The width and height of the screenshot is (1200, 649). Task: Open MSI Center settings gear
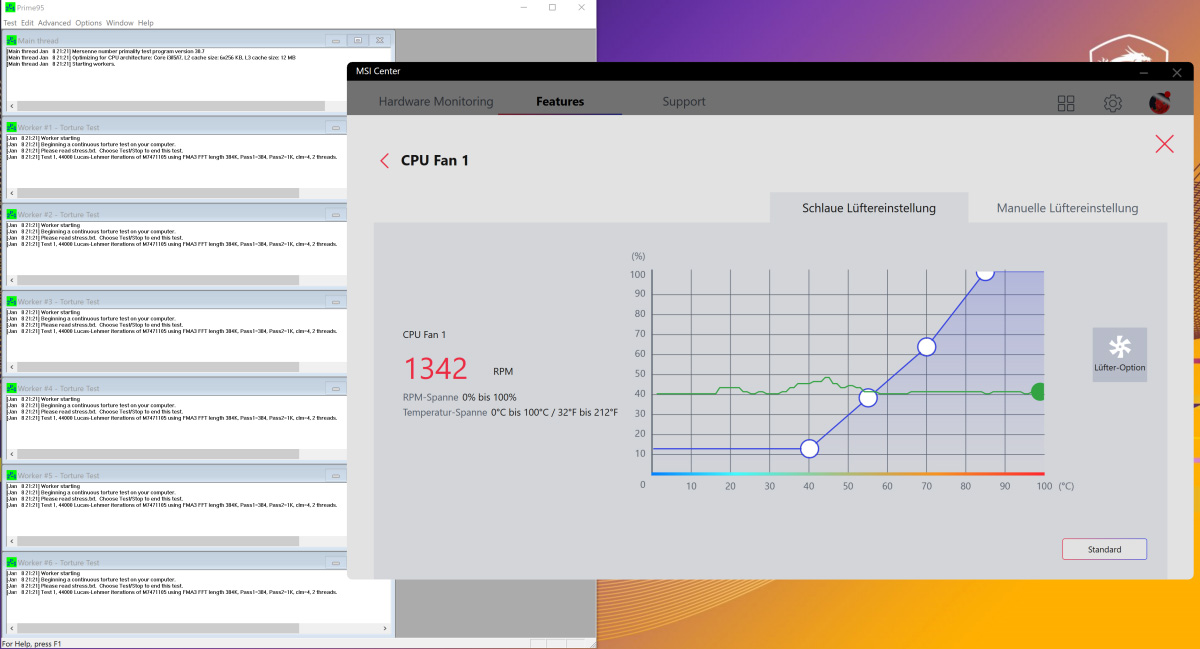point(1112,103)
